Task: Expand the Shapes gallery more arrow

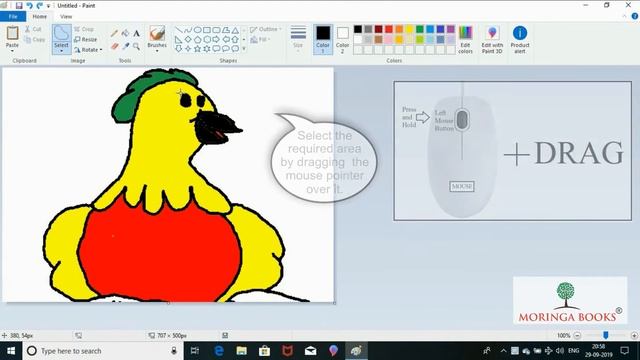Action: [x=244, y=49]
